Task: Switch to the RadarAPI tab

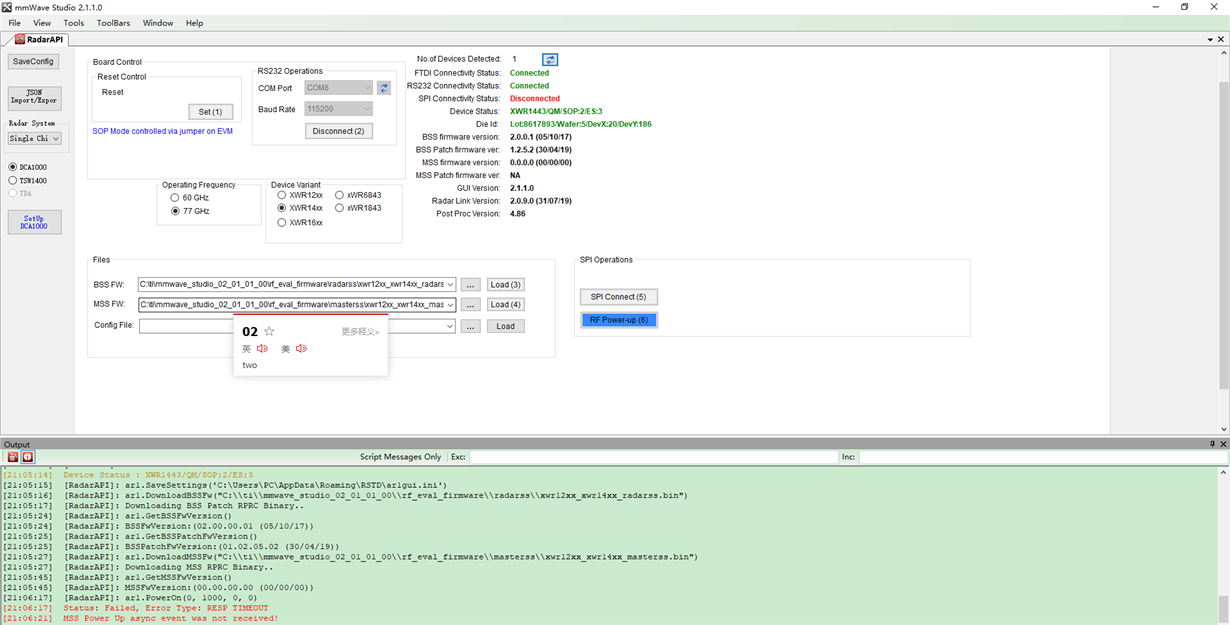Action: (x=41, y=40)
